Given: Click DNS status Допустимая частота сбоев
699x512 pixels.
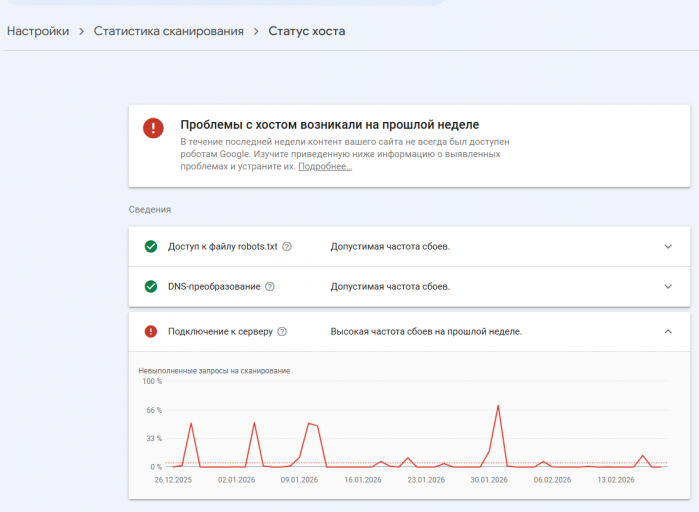Looking at the screenshot, I should click(390, 287).
